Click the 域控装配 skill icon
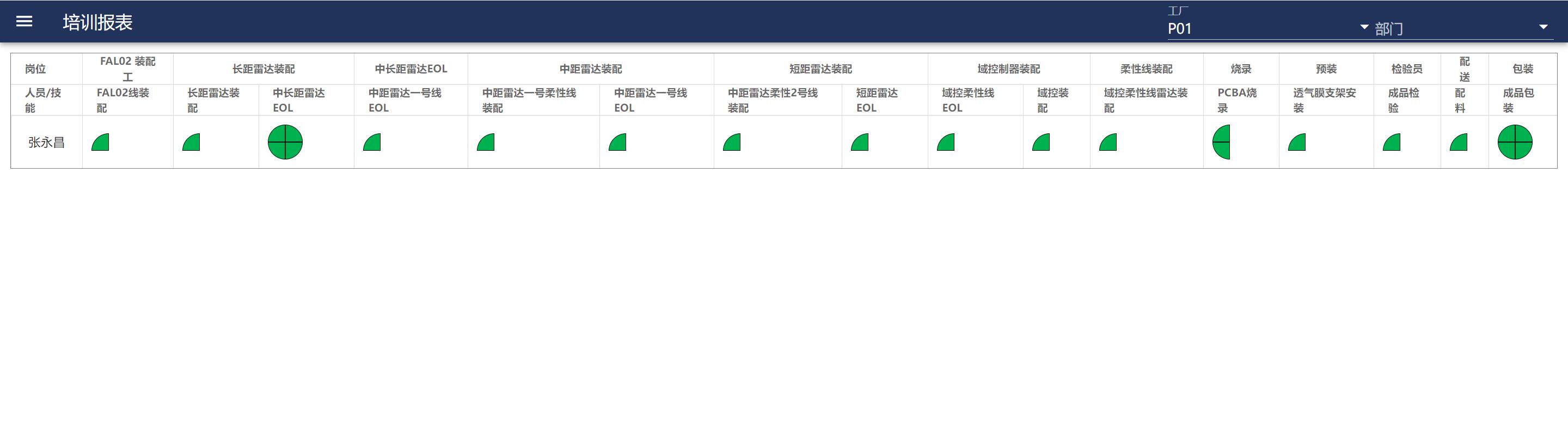The height and width of the screenshot is (443, 1568). tap(1042, 143)
